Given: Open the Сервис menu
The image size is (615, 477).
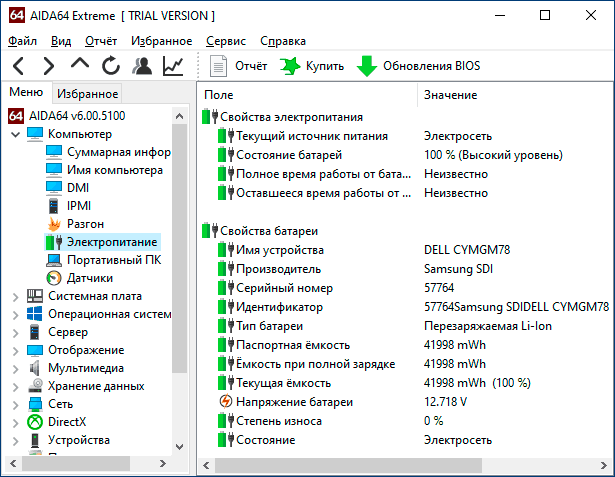Looking at the screenshot, I should [x=225, y=41].
